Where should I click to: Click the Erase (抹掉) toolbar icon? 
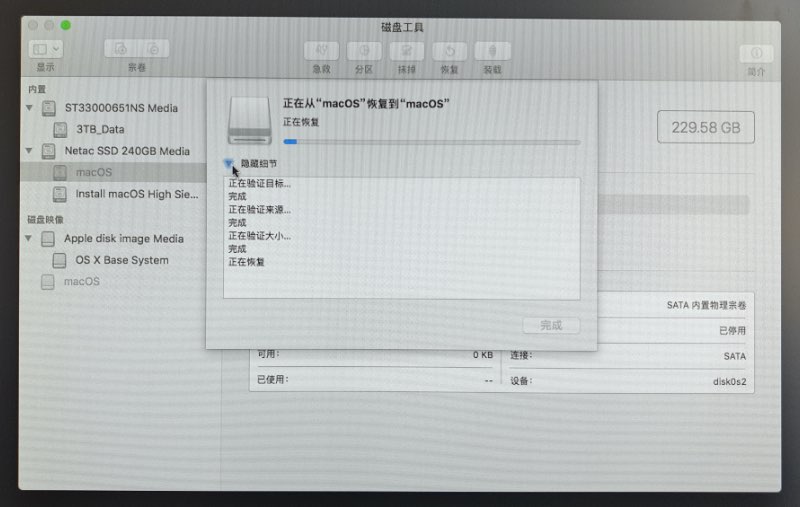(x=407, y=51)
